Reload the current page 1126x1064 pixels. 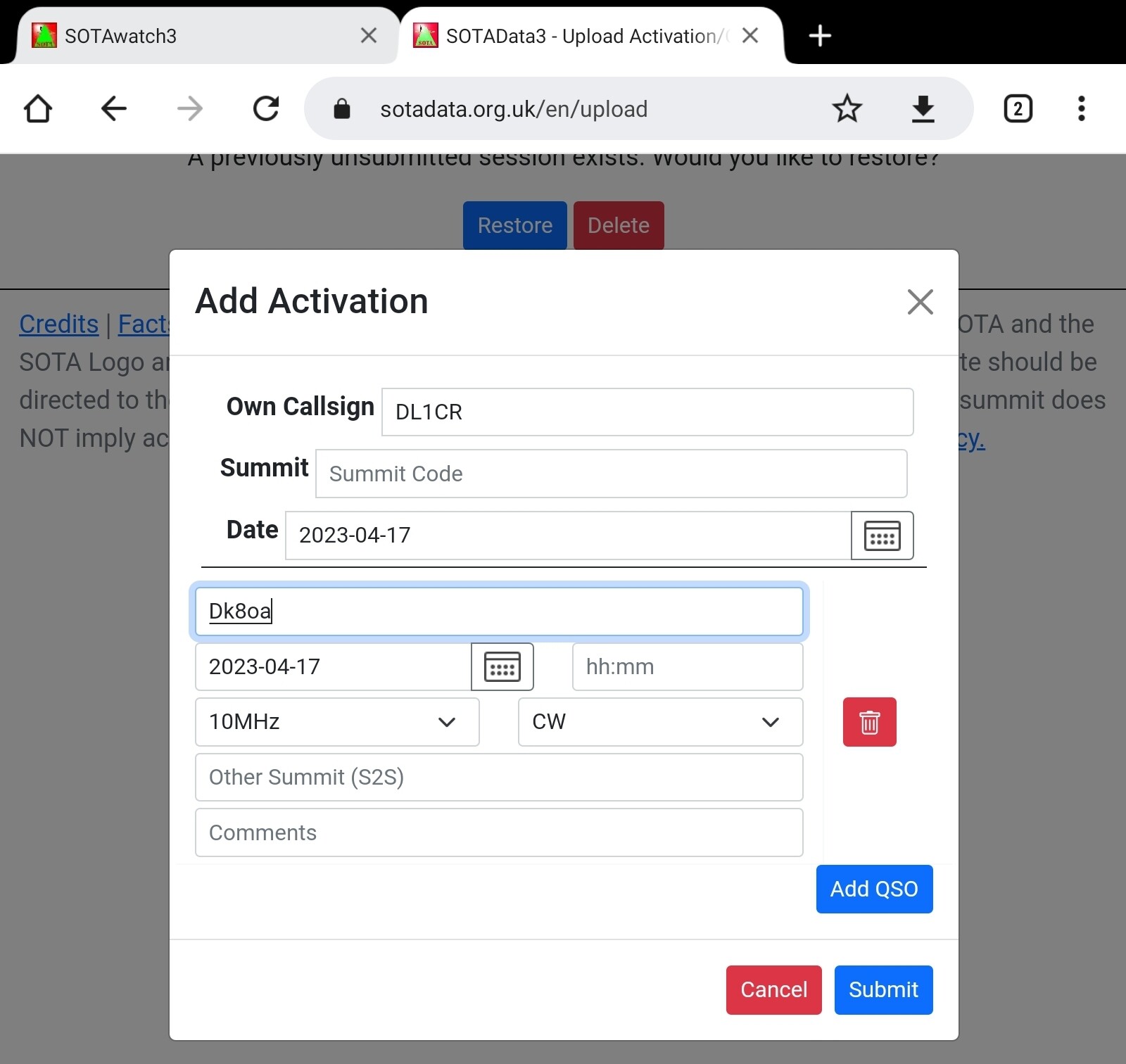[266, 109]
